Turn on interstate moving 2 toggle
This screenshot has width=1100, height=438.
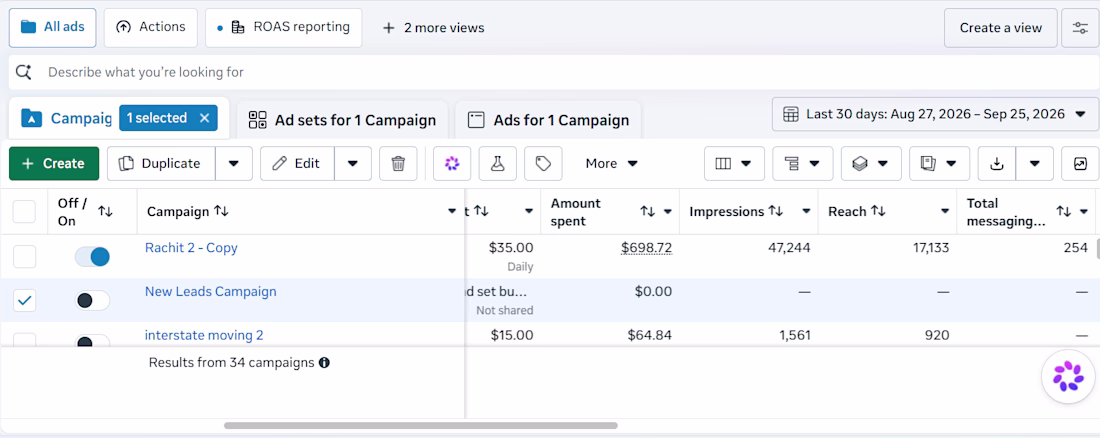[x=93, y=341]
